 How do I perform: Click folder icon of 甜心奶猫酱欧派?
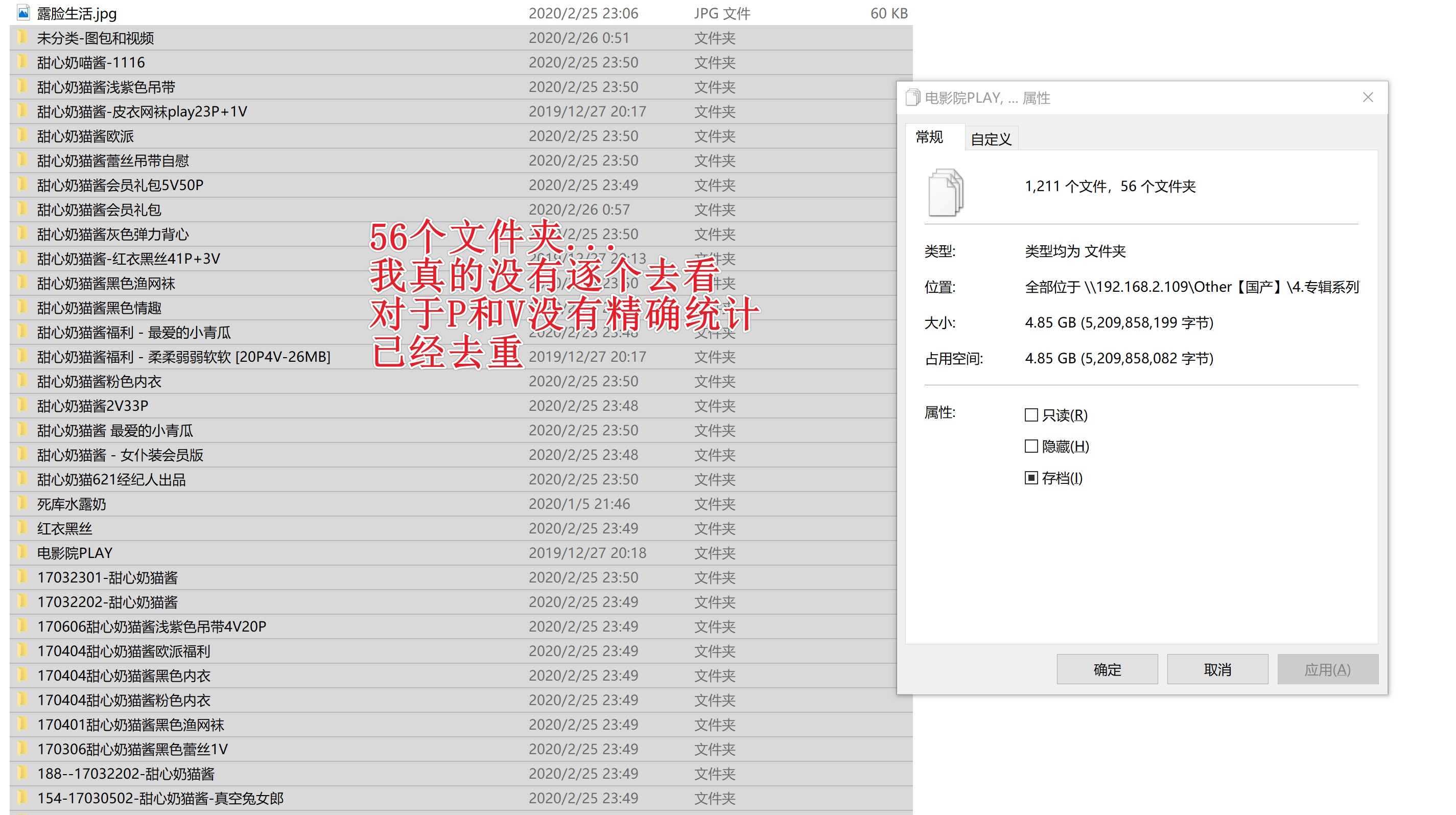coord(23,135)
